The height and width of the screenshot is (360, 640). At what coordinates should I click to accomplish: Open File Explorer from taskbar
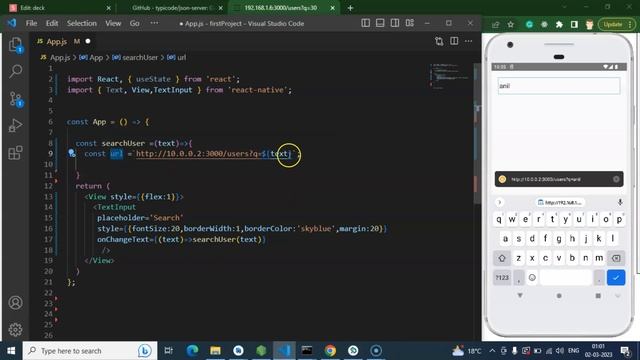point(216,351)
